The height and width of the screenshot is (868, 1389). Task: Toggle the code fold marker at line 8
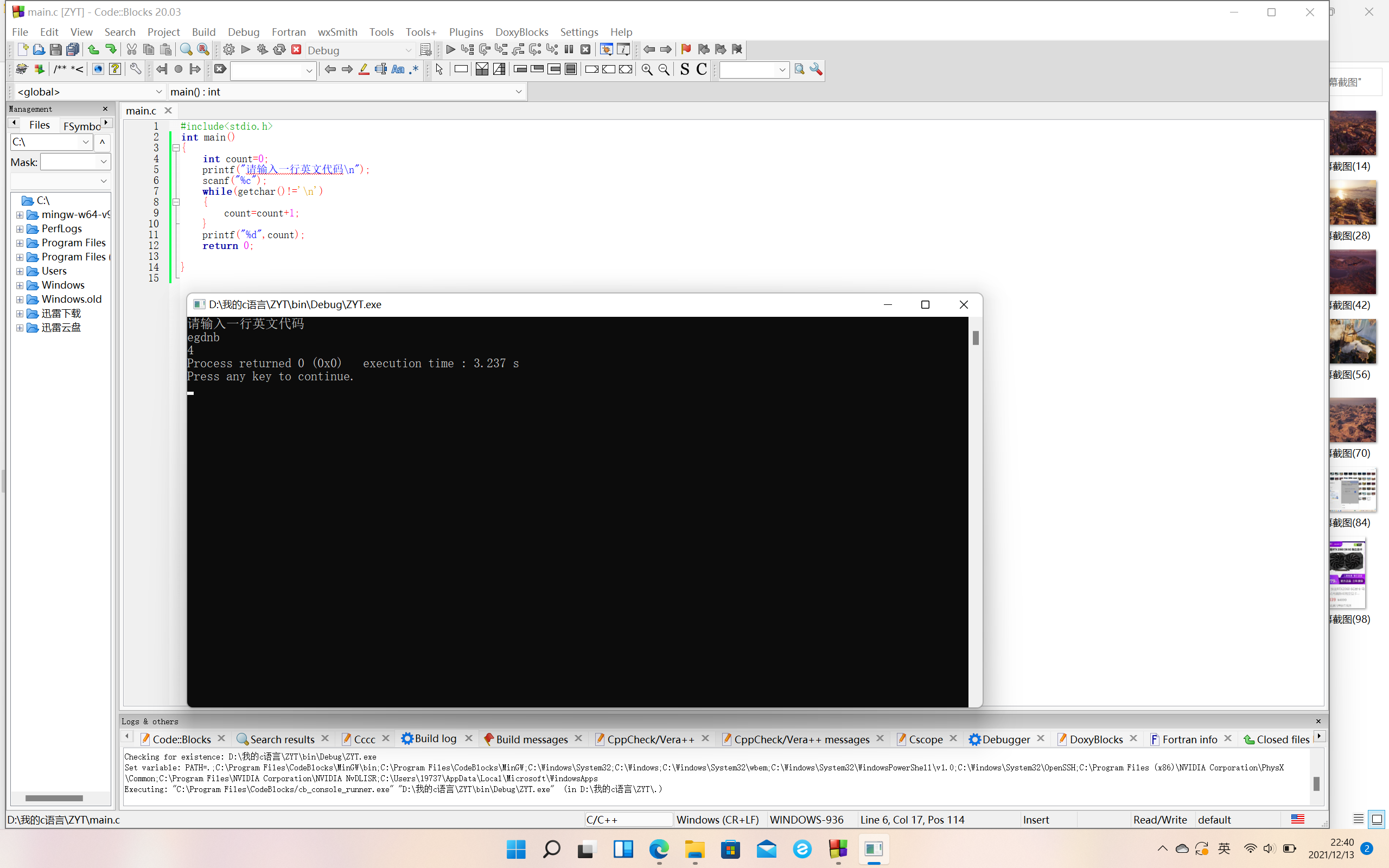[176, 202]
